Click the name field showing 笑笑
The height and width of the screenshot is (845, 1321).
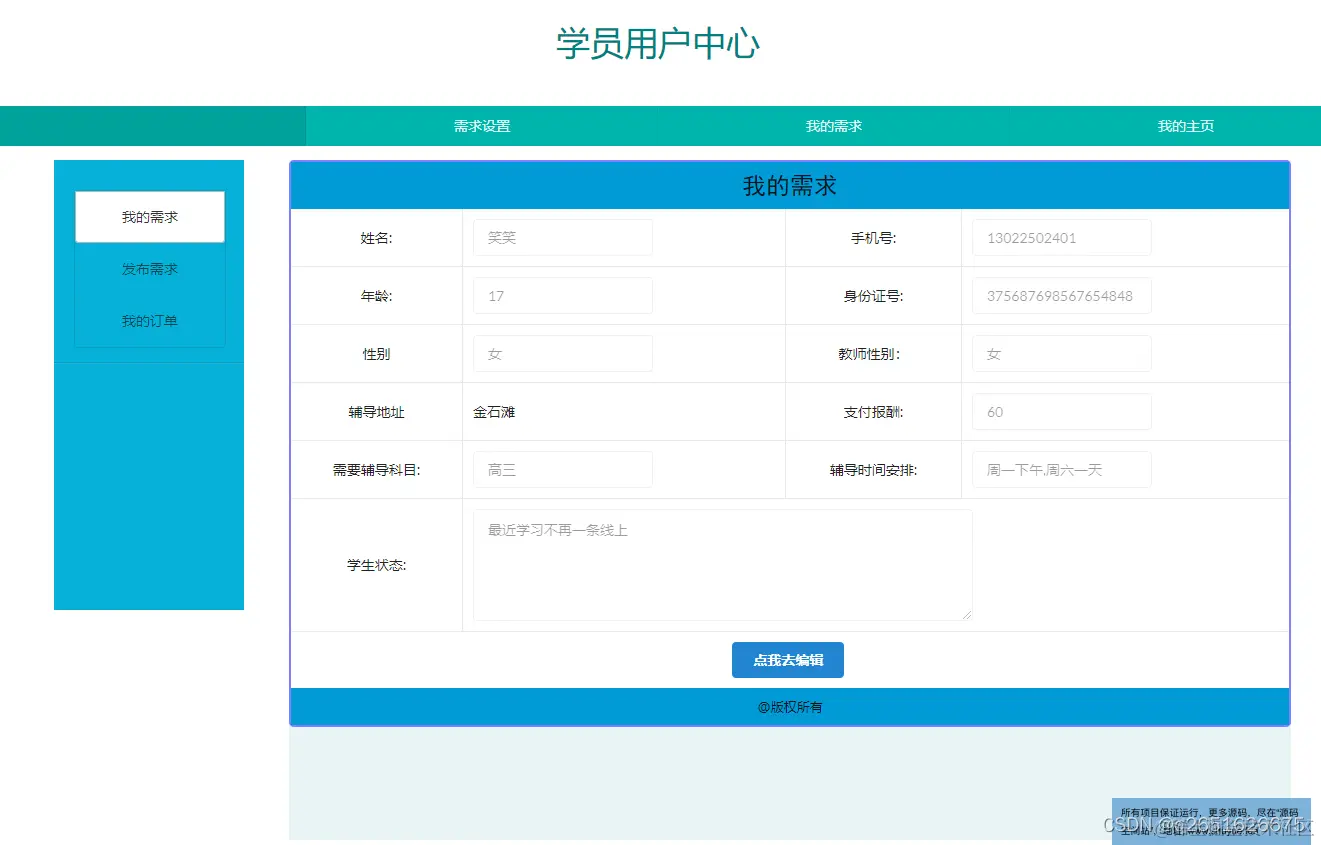pos(562,237)
